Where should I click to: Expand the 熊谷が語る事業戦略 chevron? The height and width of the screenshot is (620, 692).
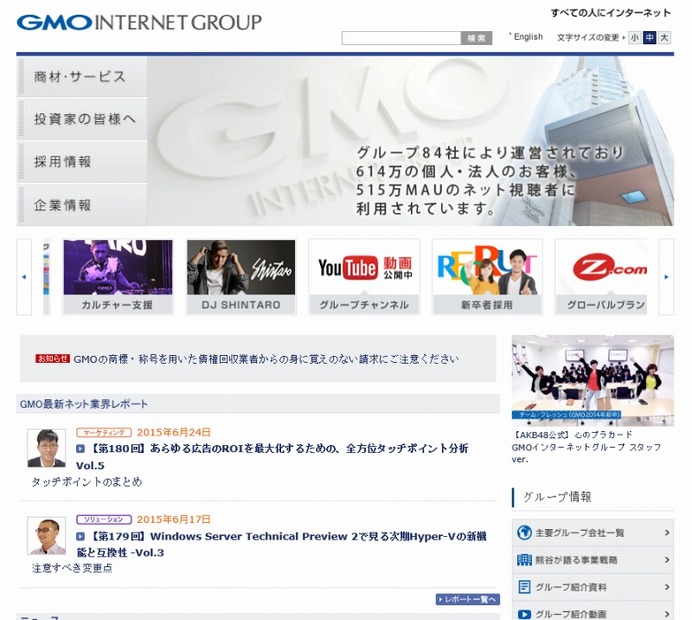pyautogui.click(x=667, y=560)
